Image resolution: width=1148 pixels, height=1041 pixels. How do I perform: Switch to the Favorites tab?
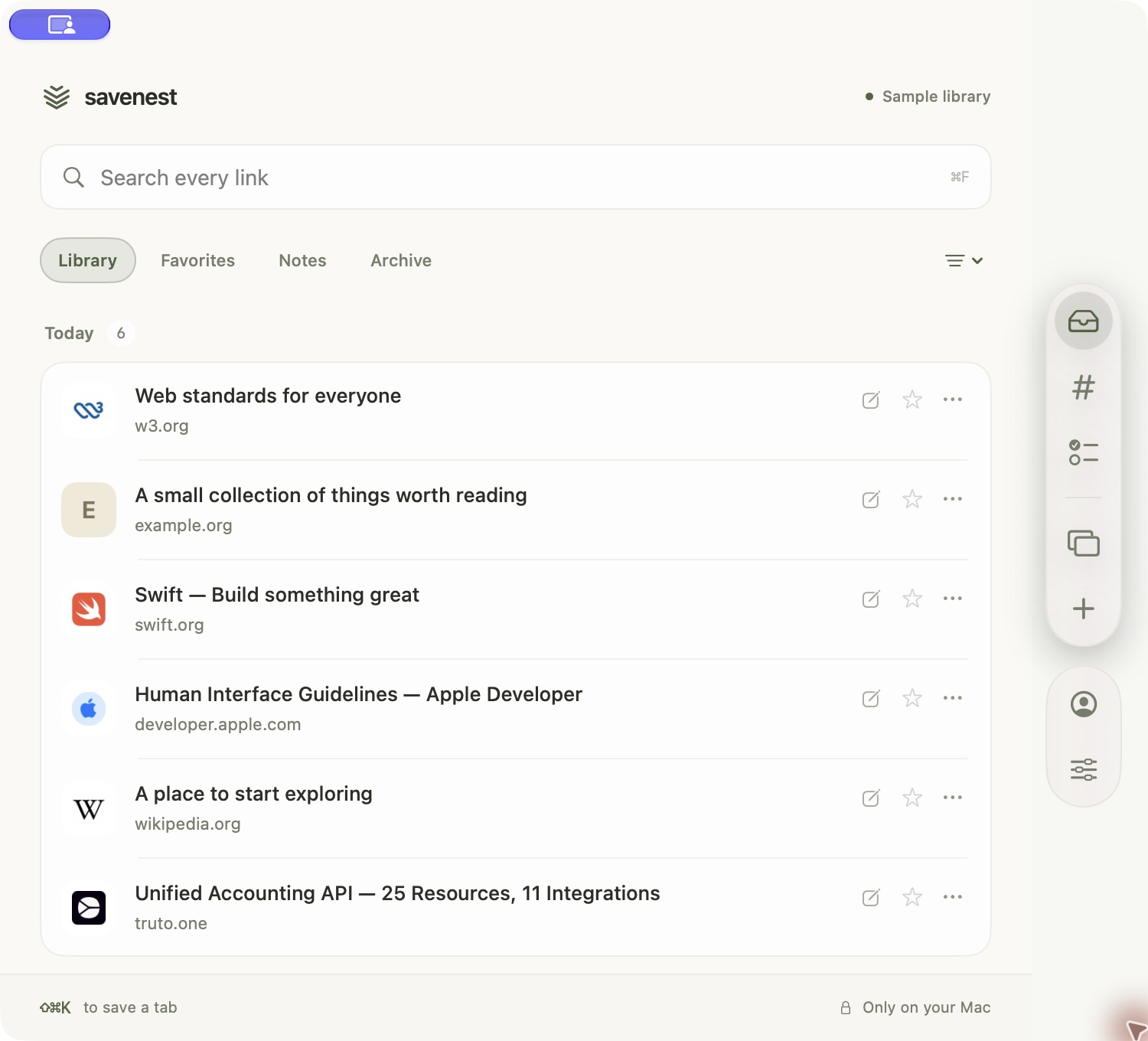click(x=197, y=260)
